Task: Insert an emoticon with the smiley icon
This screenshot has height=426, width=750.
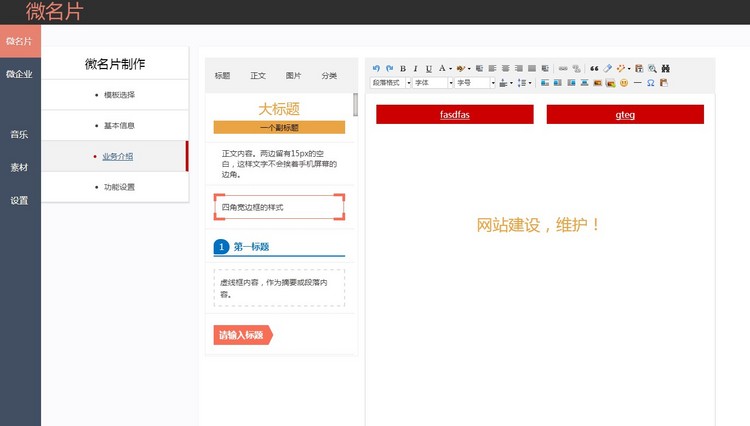Action: click(x=624, y=83)
